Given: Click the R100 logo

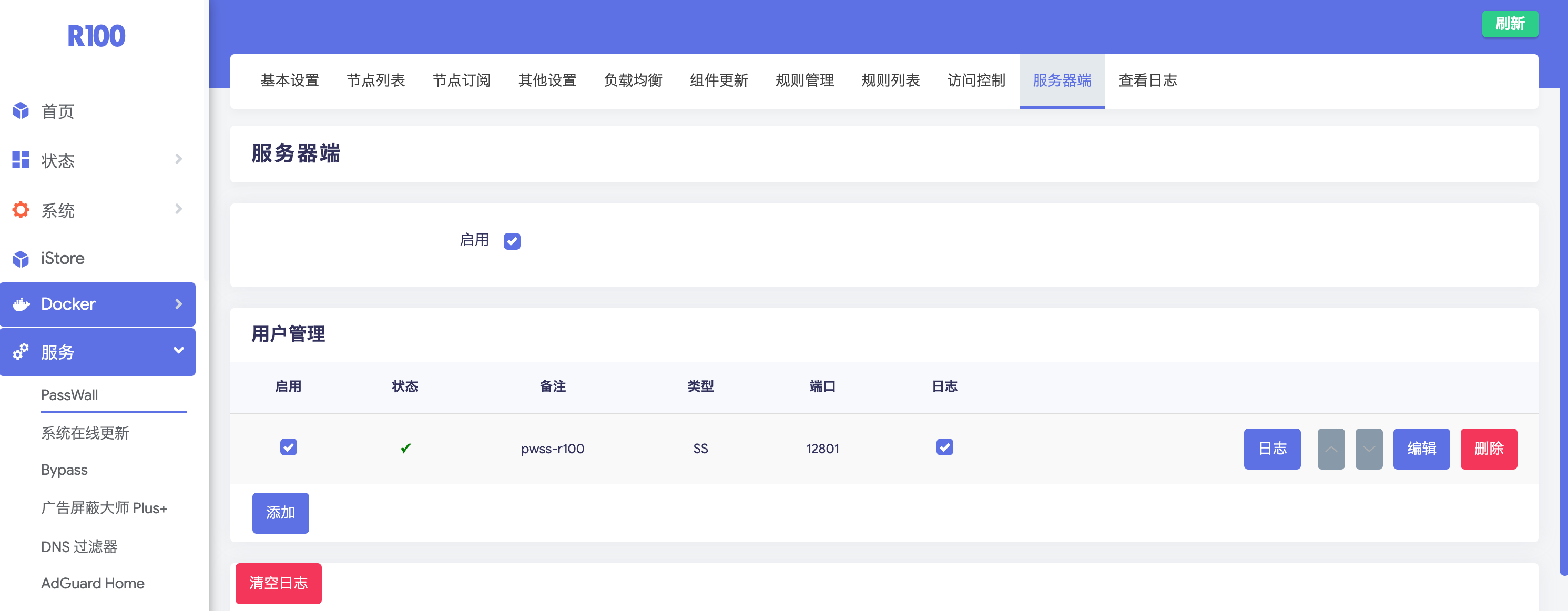Looking at the screenshot, I should point(96,36).
